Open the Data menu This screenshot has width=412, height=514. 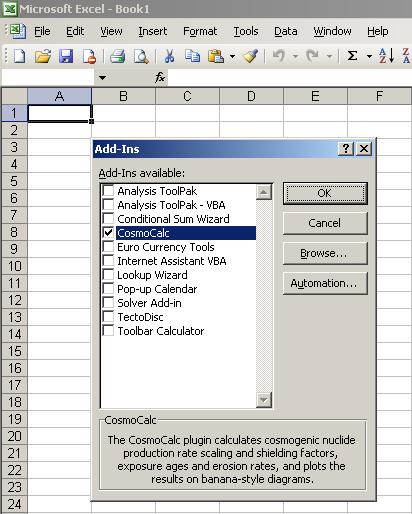(x=286, y=31)
